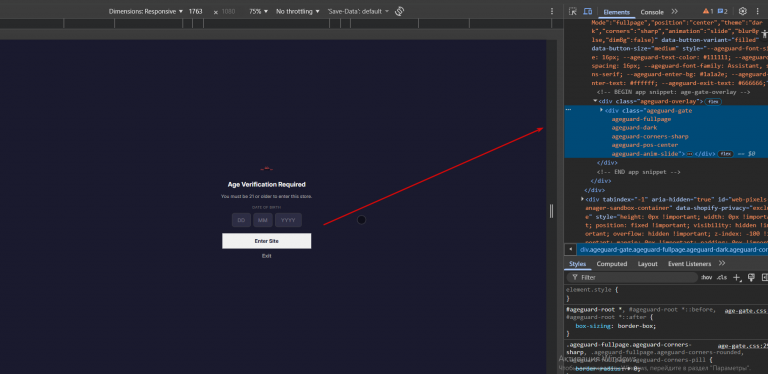Click the MM date of birth field
Screen dimensions: 768x374
[x=263, y=220]
